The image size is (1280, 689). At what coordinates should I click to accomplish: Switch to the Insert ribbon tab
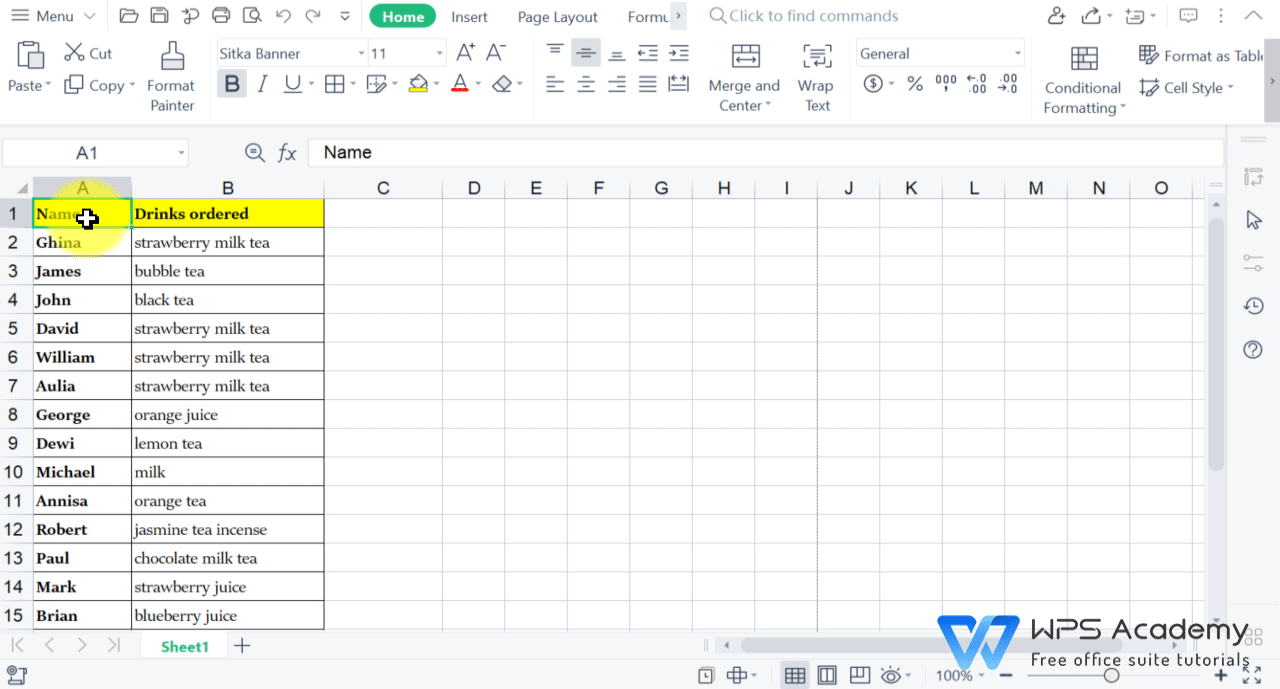tap(469, 16)
